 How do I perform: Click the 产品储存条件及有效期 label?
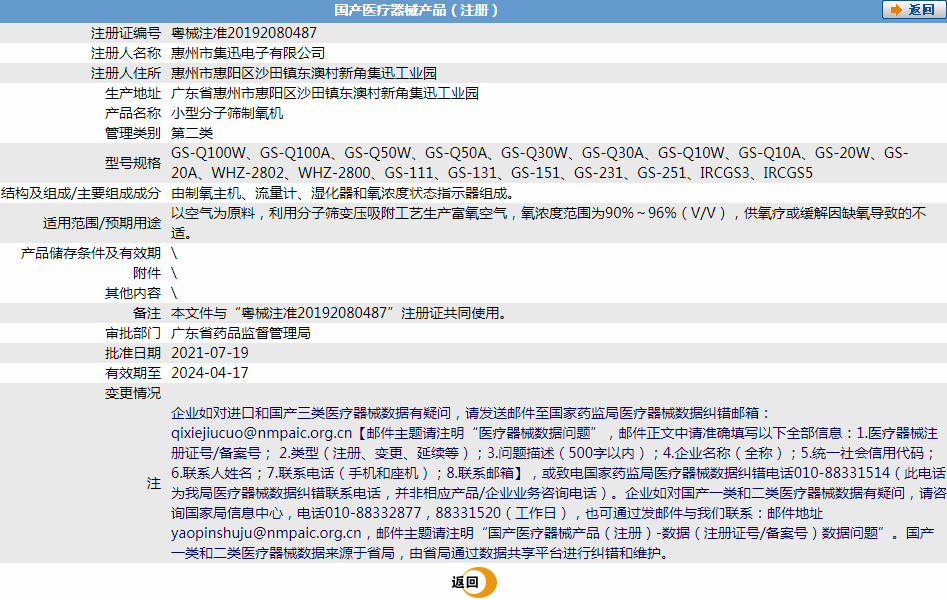point(91,253)
